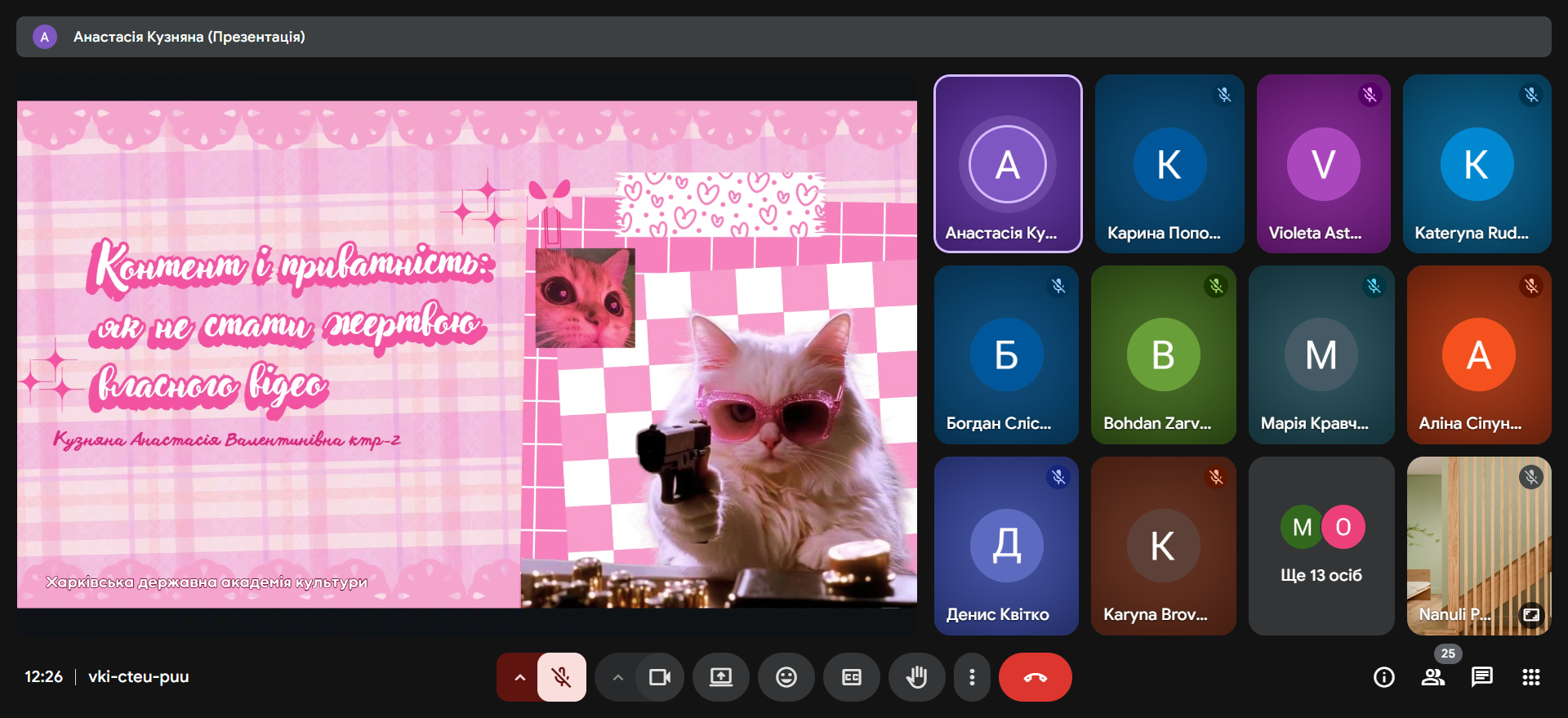1568x718 pixels.
Task: Show the participants list panel
Action: coord(1432,677)
